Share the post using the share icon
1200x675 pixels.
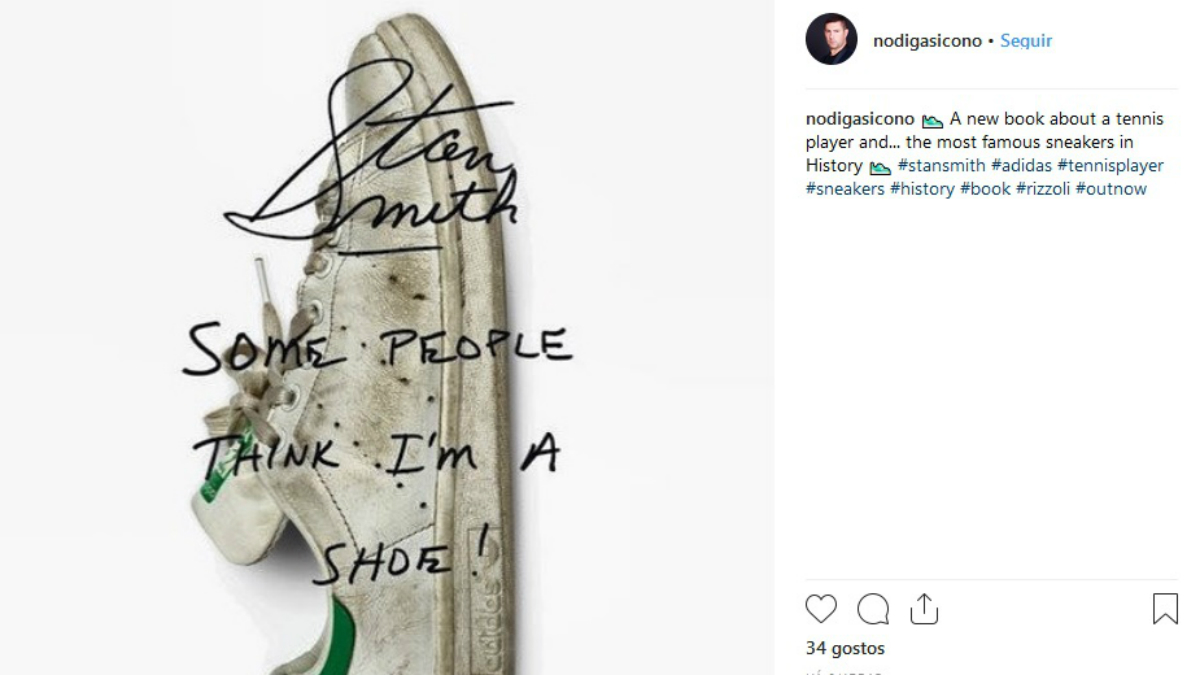[924, 608]
